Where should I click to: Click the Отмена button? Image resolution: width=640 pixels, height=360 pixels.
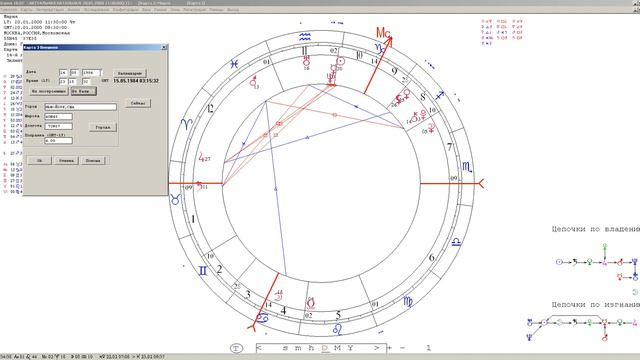pos(66,160)
